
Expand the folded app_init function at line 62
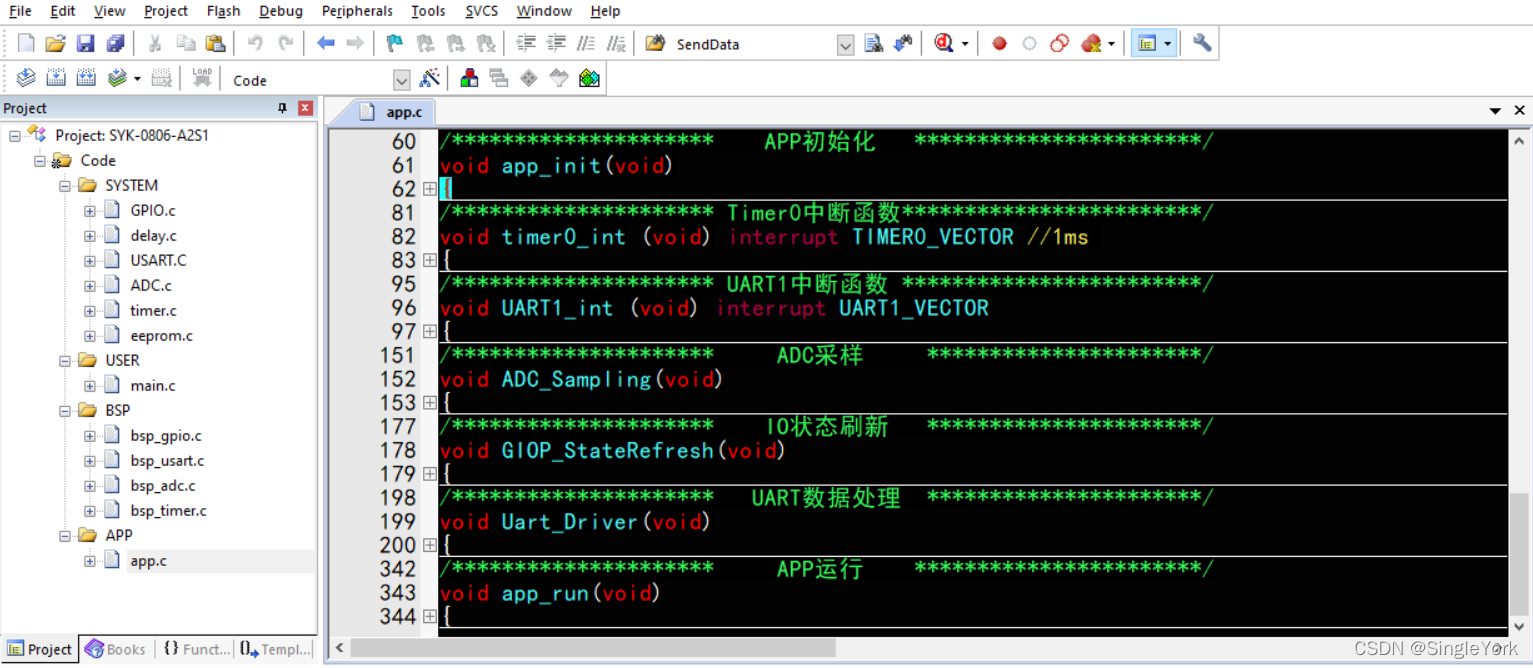click(x=429, y=189)
